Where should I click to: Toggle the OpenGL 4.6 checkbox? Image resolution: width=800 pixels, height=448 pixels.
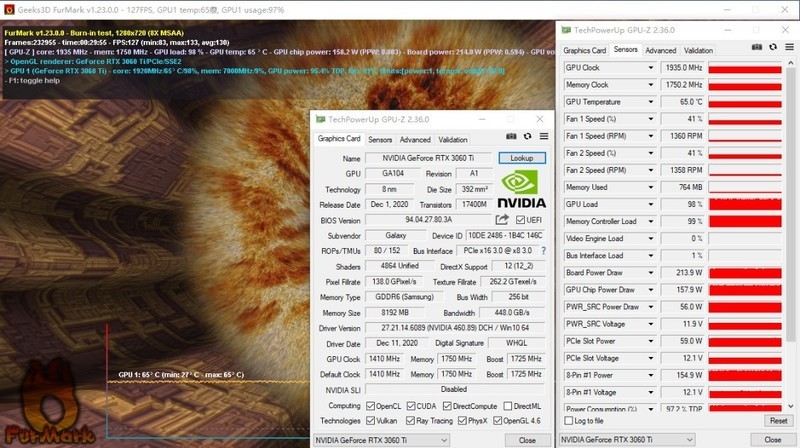497,421
